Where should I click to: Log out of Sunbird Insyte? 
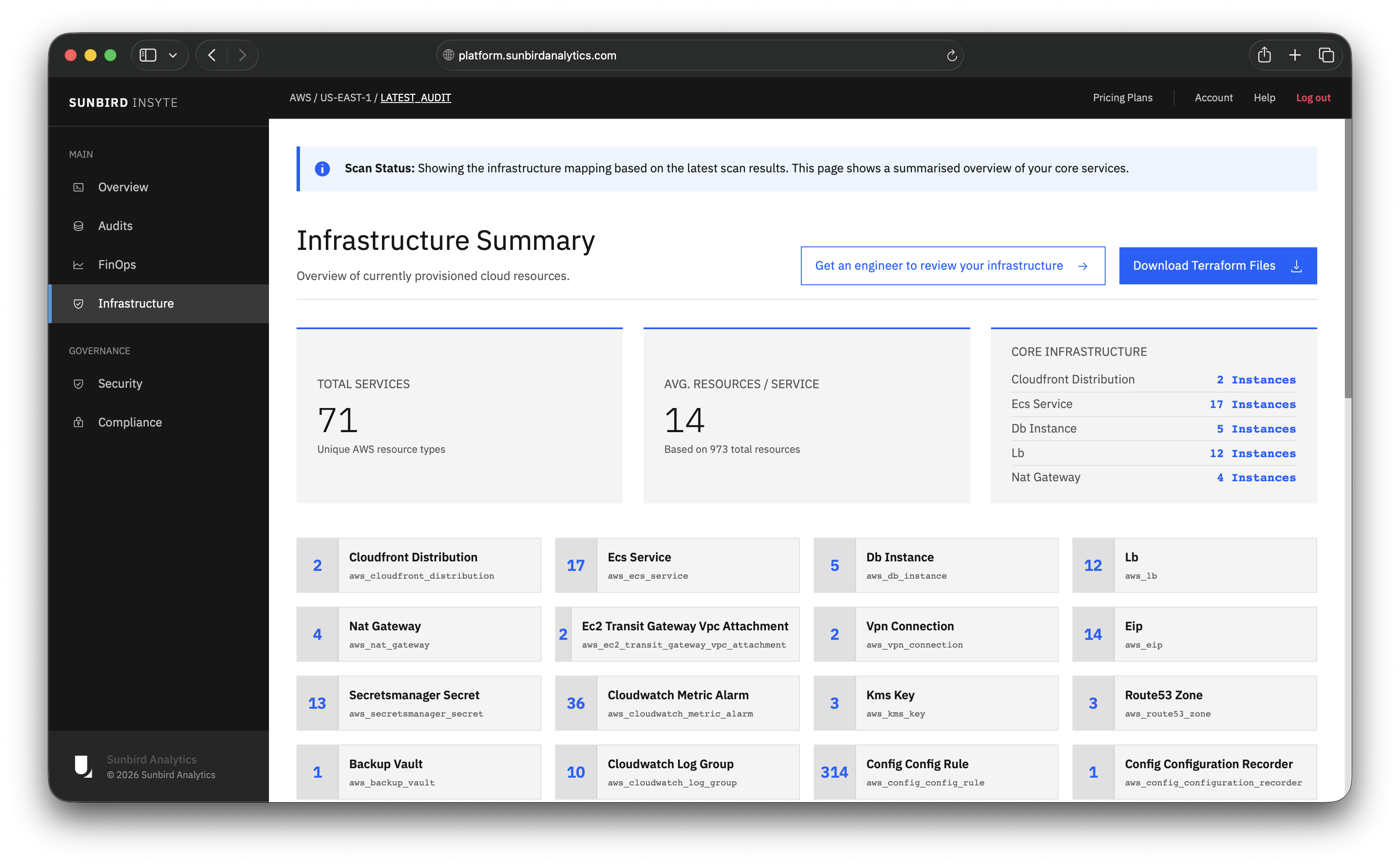click(1313, 97)
